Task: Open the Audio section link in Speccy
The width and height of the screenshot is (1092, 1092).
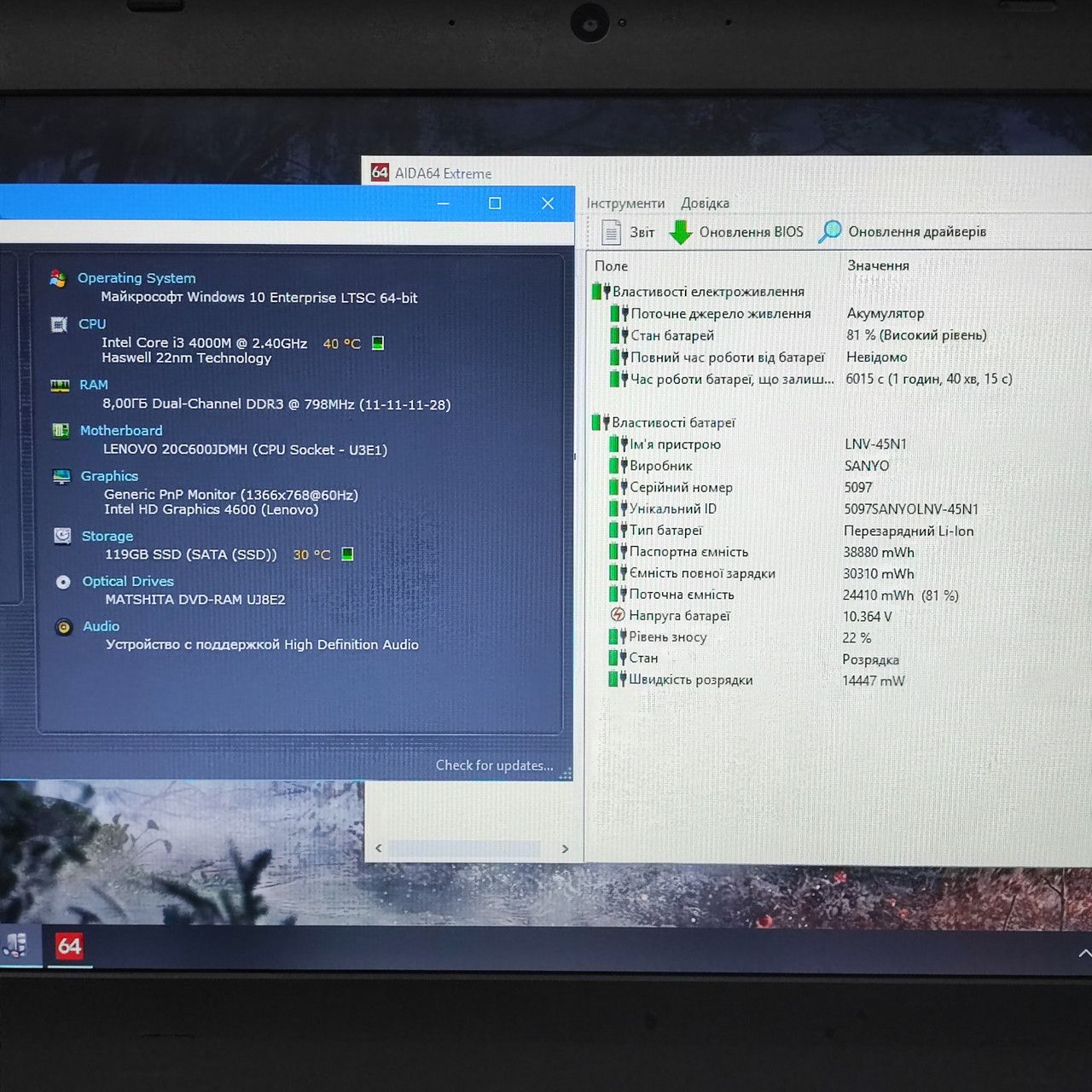Action: [101, 626]
